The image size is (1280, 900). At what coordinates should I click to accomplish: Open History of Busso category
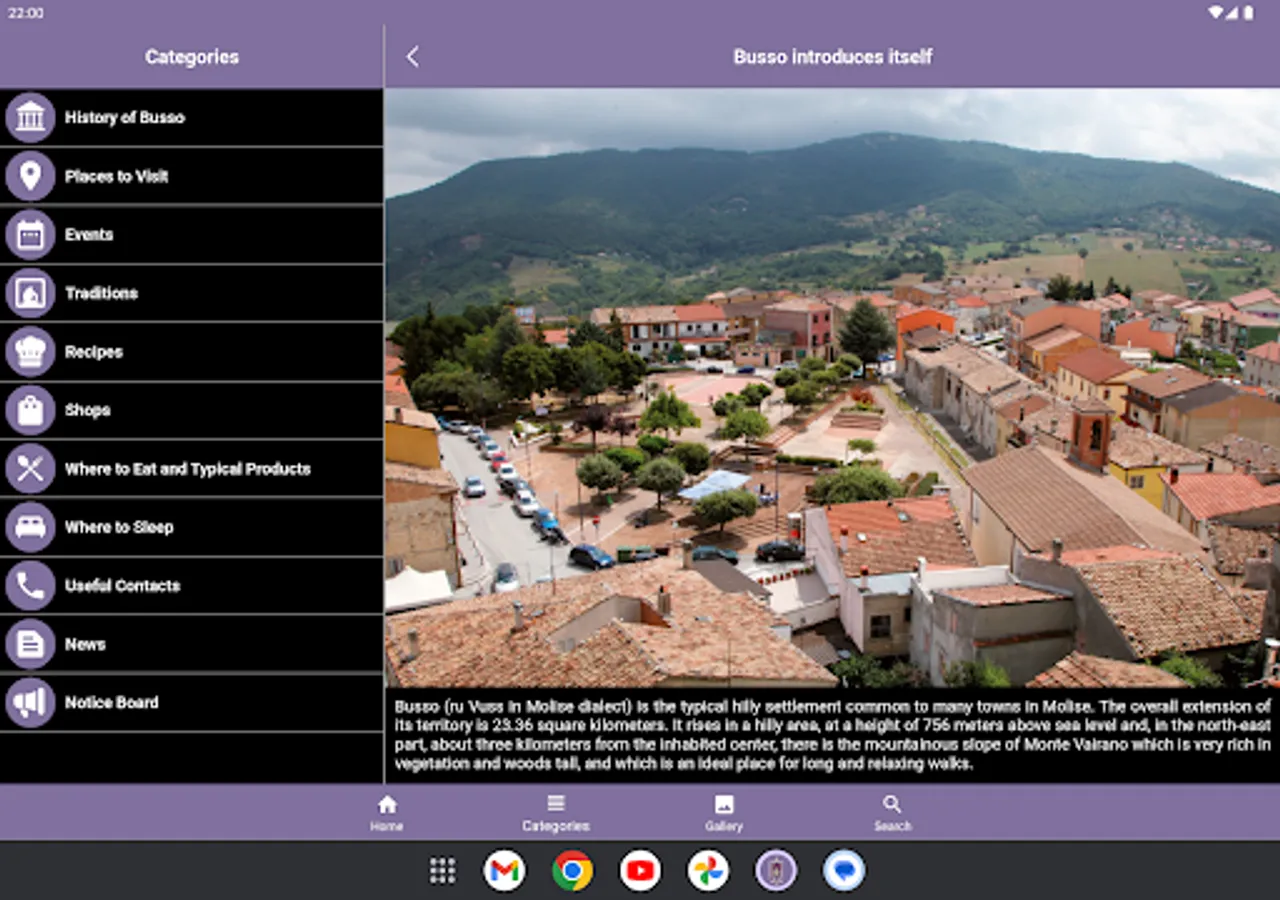pyautogui.click(x=125, y=117)
